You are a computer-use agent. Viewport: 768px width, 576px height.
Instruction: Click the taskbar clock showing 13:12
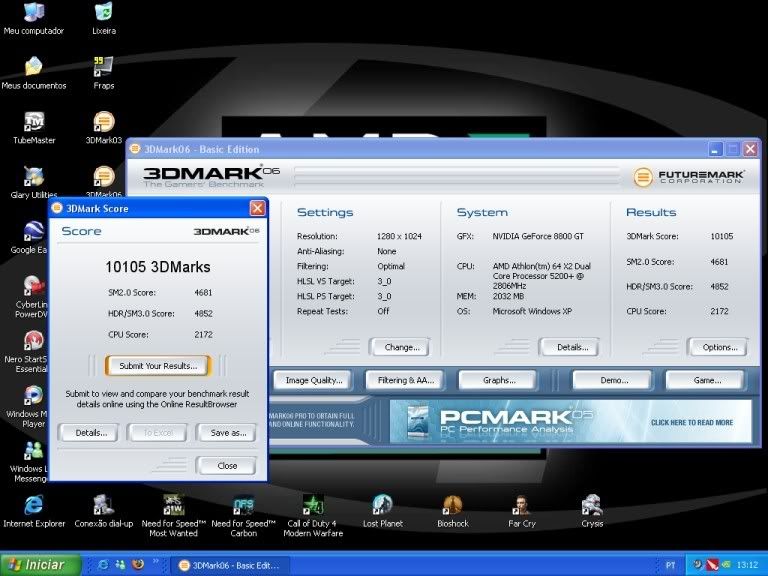[747, 565]
